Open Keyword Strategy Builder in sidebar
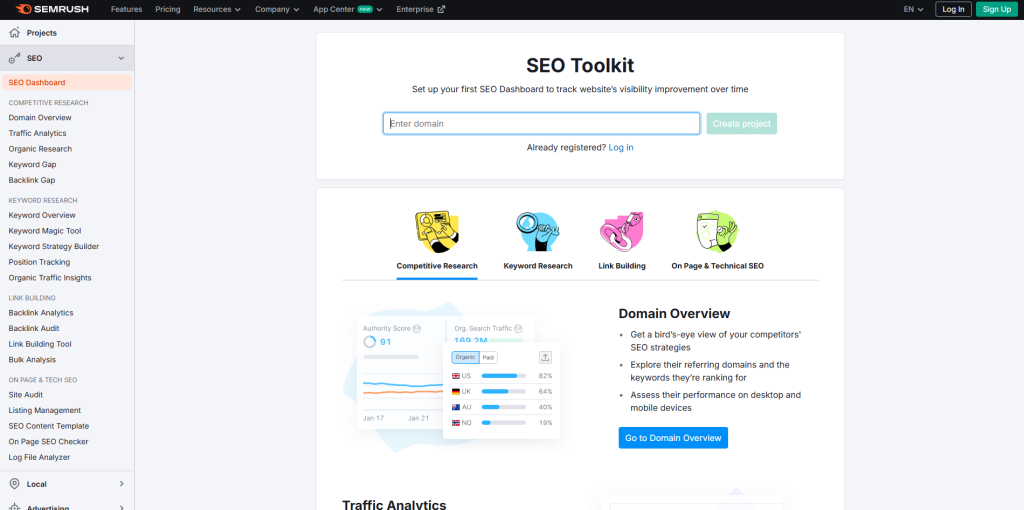 (x=54, y=246)
